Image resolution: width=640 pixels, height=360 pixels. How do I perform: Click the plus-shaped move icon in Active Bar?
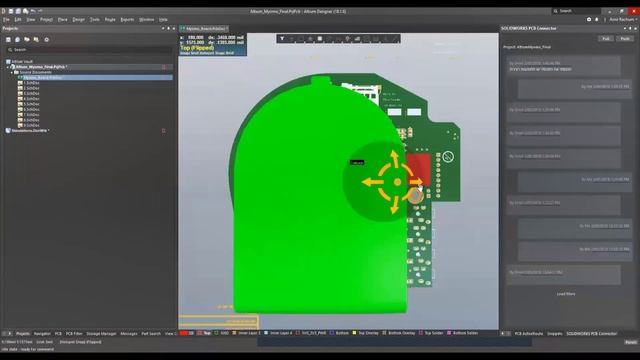(x=291, y=39)
